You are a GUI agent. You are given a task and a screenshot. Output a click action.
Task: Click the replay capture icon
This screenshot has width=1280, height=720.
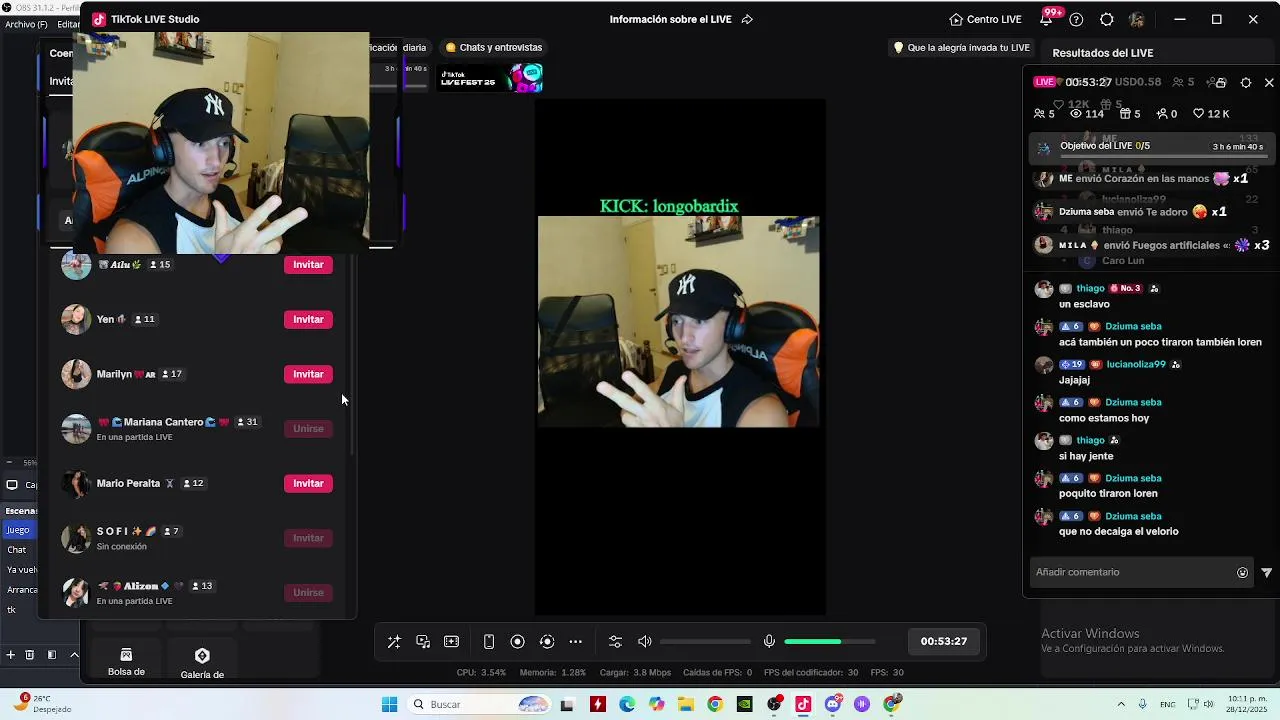pyautogui.click(x=547, y=642)
